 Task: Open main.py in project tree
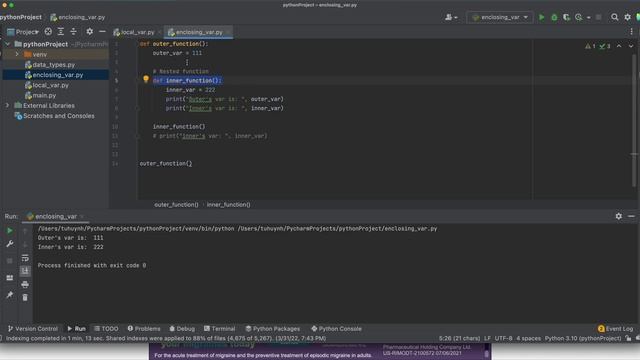point(44,95)
